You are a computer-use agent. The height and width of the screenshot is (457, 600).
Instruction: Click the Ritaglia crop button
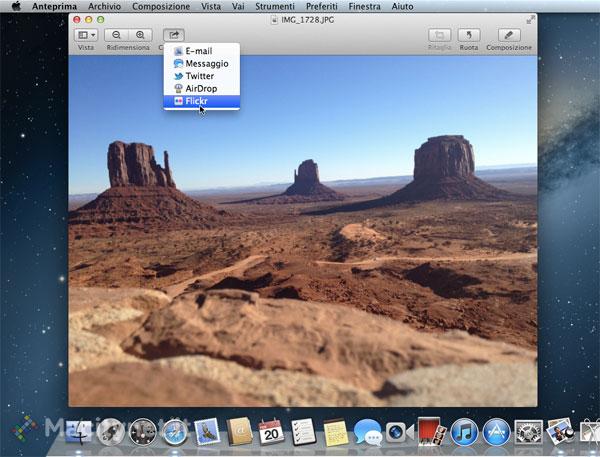(440, 35)
